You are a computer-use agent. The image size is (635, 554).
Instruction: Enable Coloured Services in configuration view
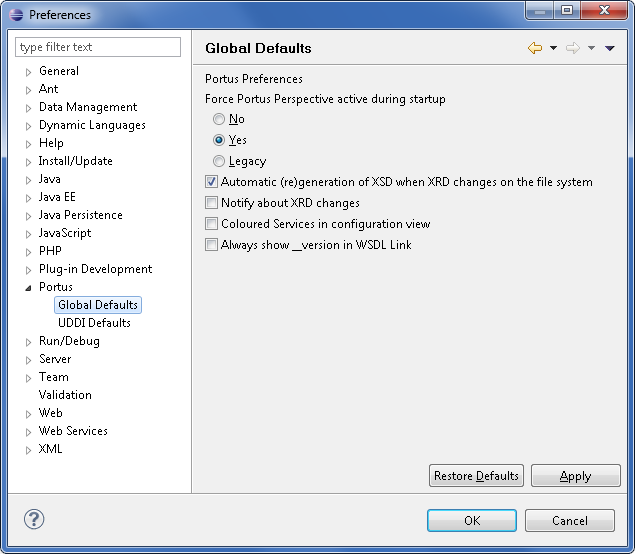tap(211, 224)
